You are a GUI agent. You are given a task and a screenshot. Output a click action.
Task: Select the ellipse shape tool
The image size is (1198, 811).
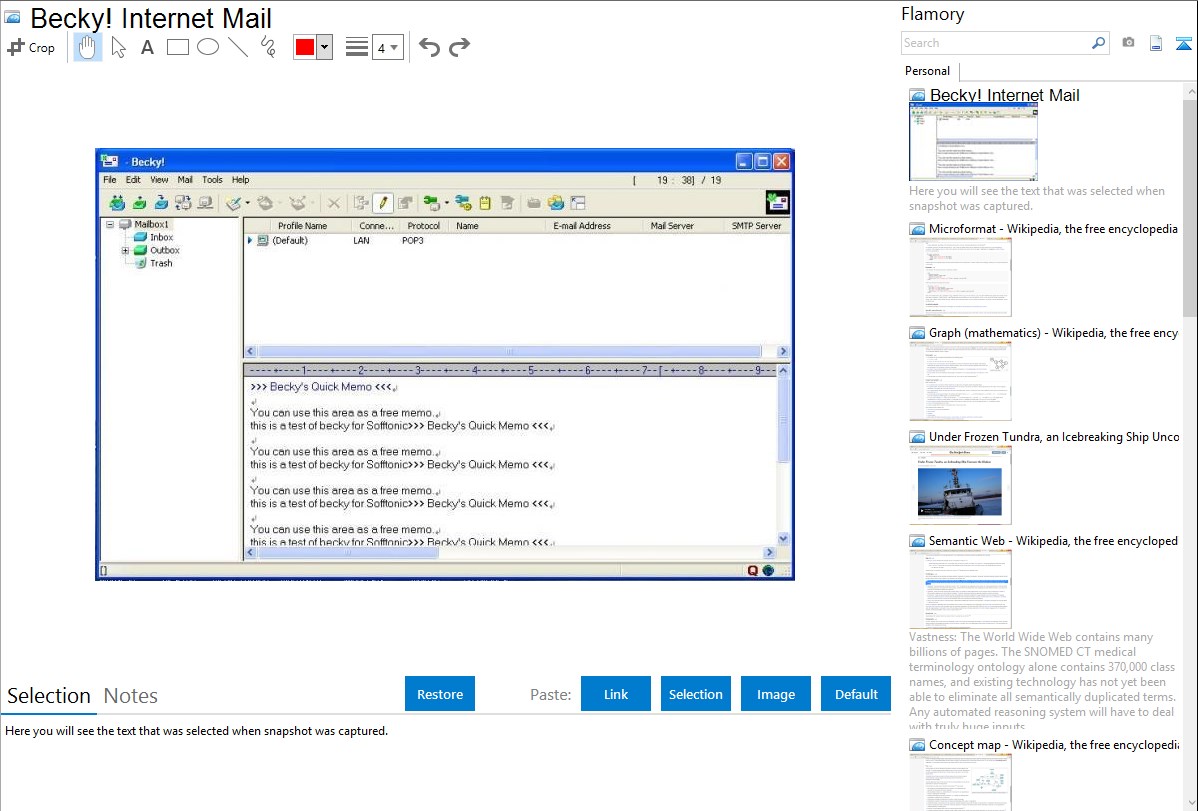click(208, 47)
